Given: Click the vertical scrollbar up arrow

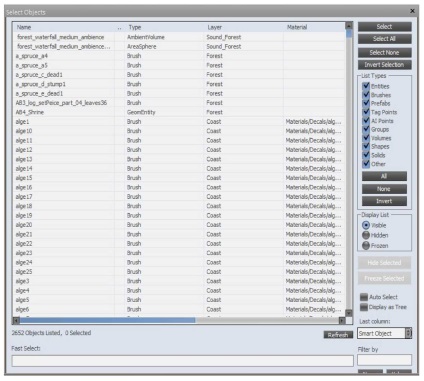Looking at the screenshot, I should coord(349,26).
